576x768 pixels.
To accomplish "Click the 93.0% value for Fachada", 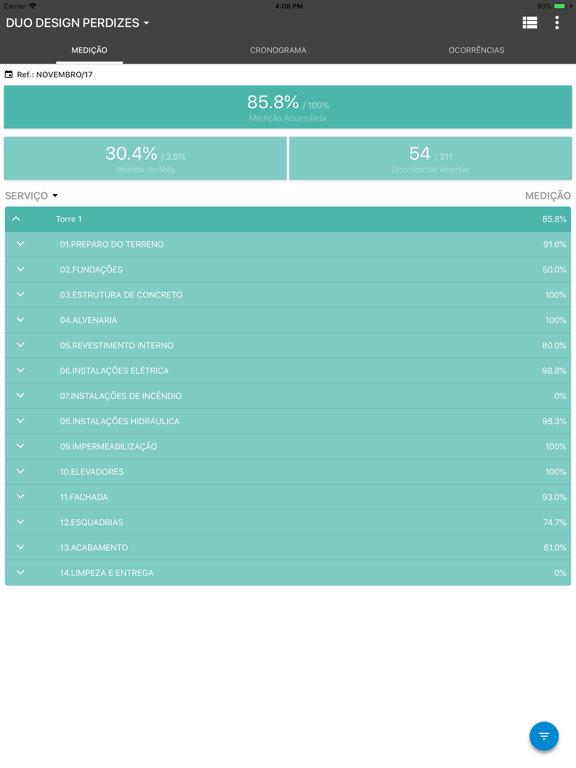I will tap(554, 497).
